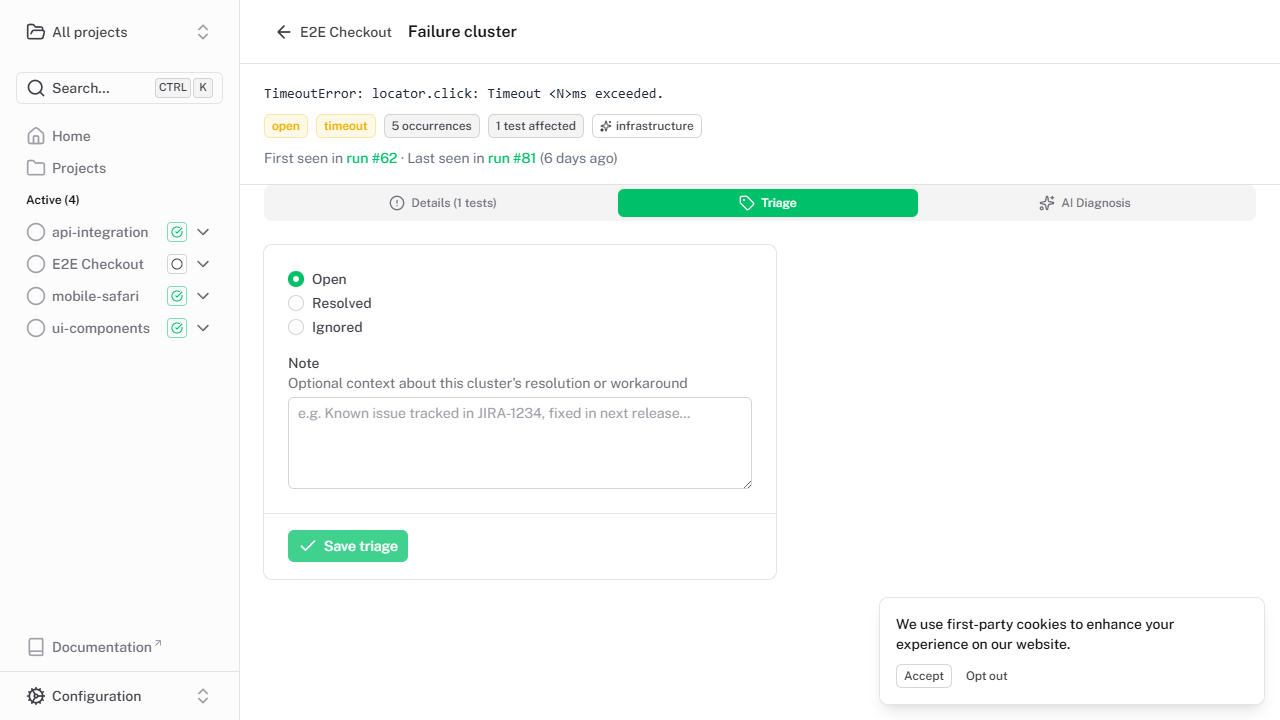Viewport: 1280px width, 720px height.
Task: Click the Save triage button
Action: [x=348, y=546]
